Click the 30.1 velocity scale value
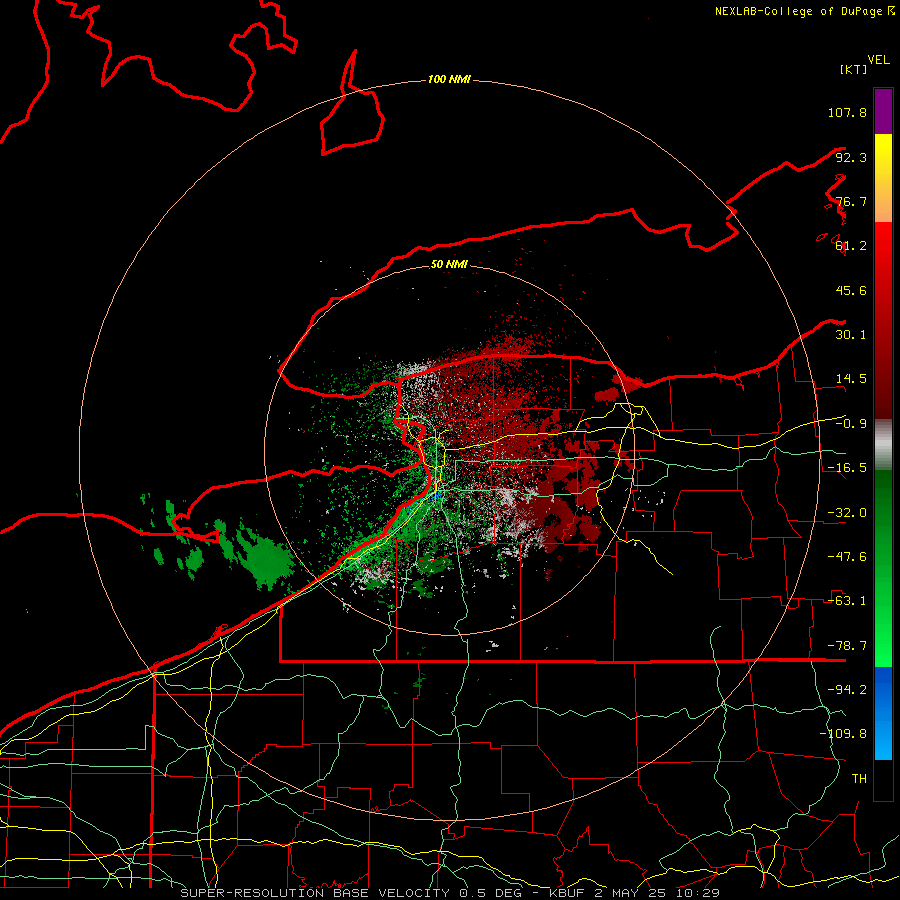The width and height of the screenshot is (900, 900). 851,335
